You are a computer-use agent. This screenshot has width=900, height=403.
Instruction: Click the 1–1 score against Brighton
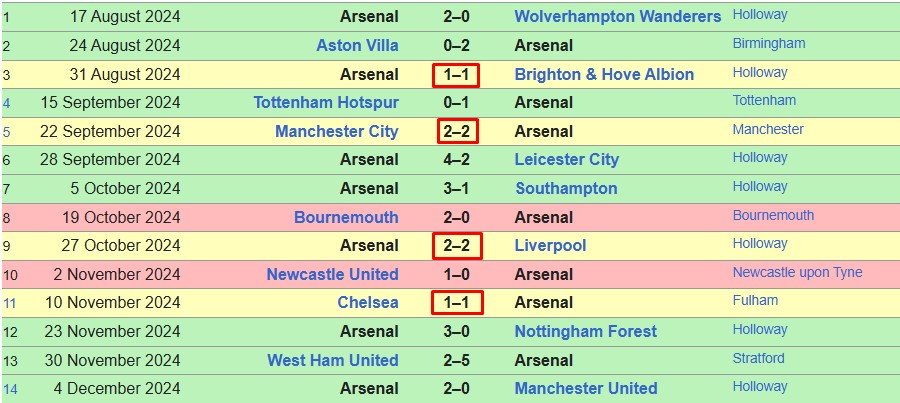tap(456, 75)
